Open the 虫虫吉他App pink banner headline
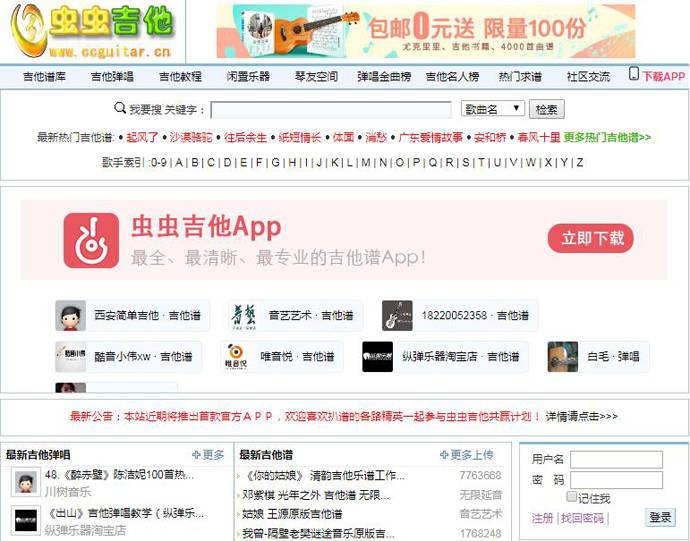This screenshot has width=690, height=541. pos(206,227)
